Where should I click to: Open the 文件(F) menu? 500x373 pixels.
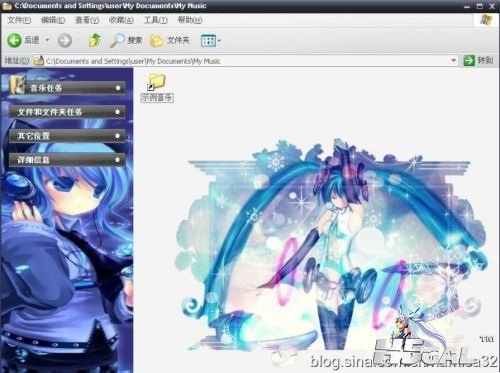19,20
